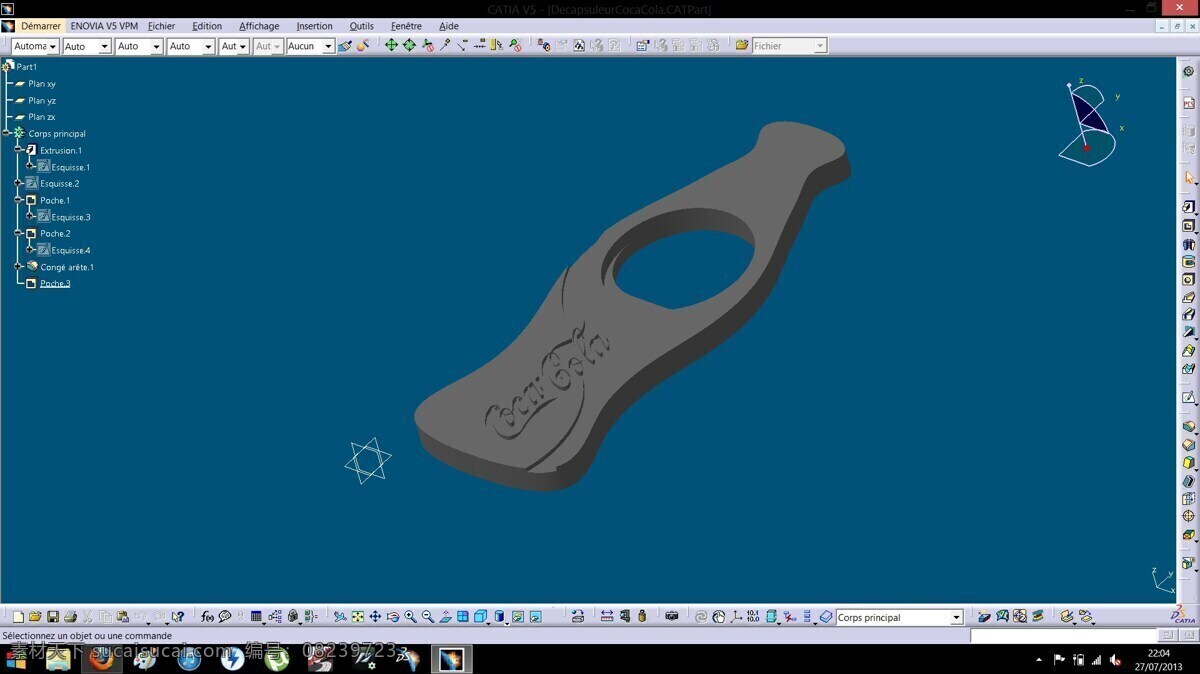Click the Select arrow tool on right toolbar
This screenshot has width=1200, height=674.
tap(1189, 178)
